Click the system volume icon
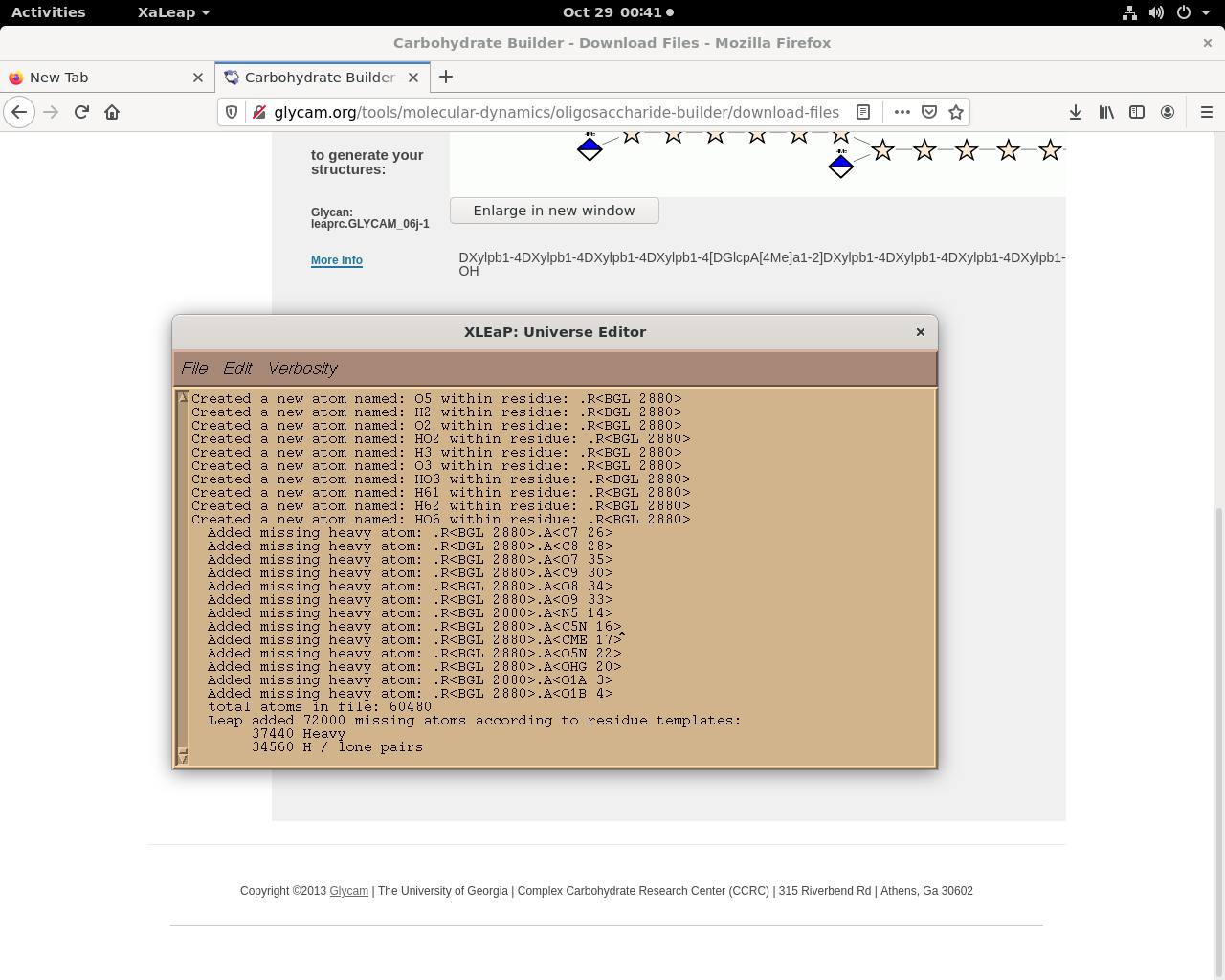This screenshot has width=1225, height=980. (1156, 12)
